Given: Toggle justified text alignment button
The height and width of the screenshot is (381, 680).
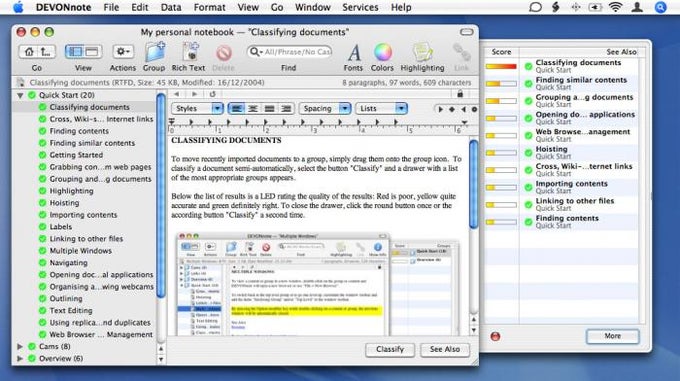Looking at the screenshot, I should [269, 108].
